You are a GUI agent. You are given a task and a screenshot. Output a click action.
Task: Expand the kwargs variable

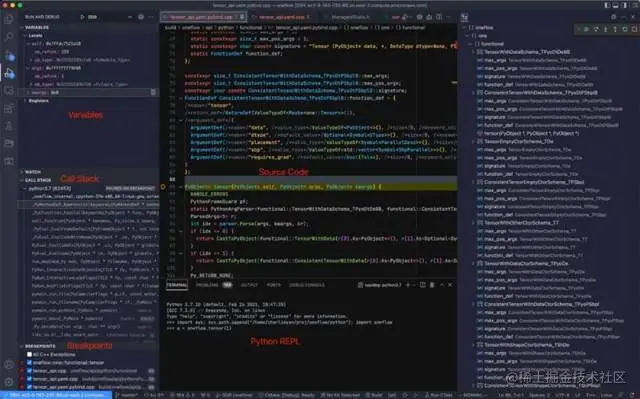(28, 93)
